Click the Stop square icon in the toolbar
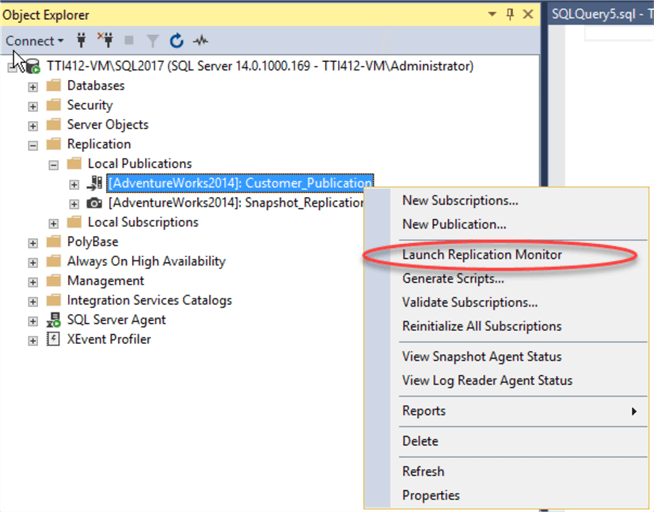Image resolution: width=654 pixels, height=512 pixels. 129,40
